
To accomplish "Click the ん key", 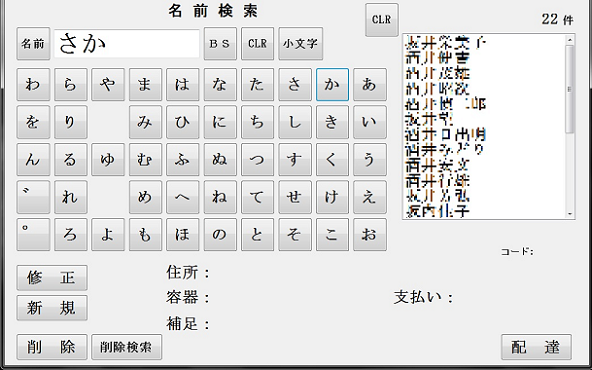I will (33, 159).
